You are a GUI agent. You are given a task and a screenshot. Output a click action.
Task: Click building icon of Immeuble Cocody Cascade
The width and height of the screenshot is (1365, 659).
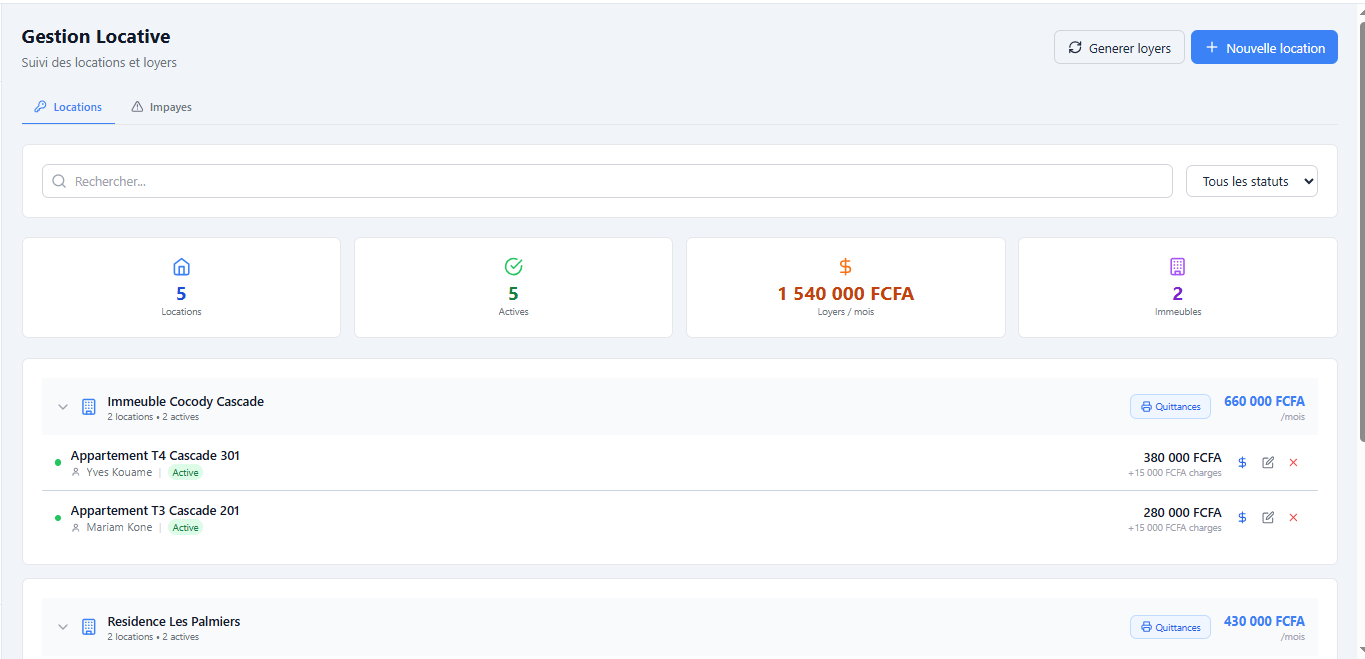pos(88,407)
